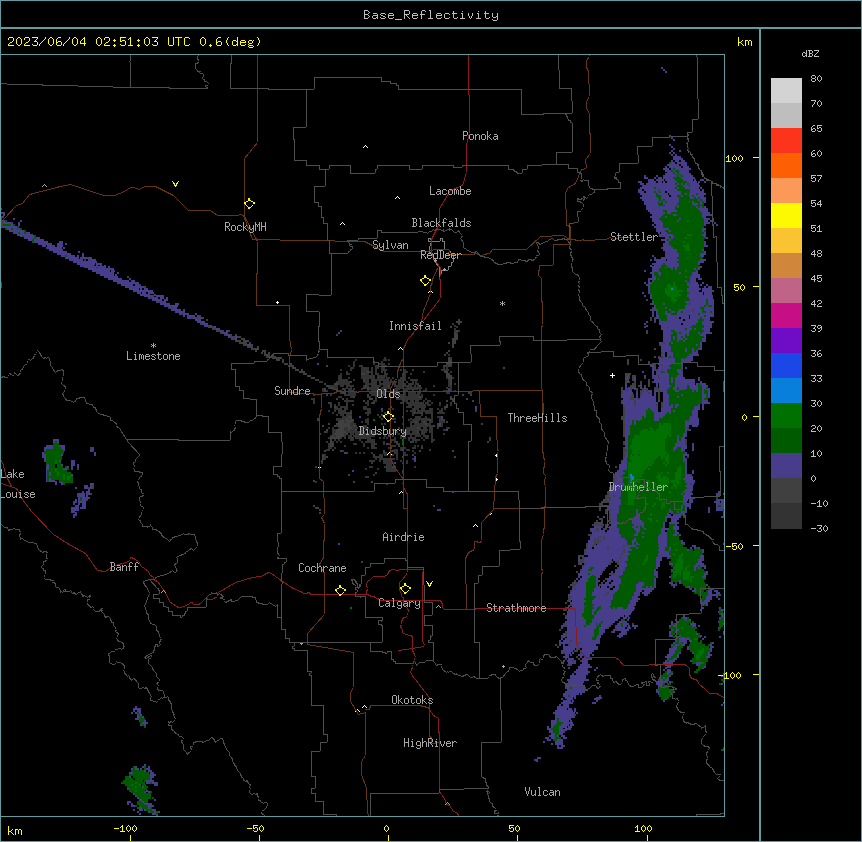Pick the white 80 dBZ legend swatch
The image size is (862, 842).
pos(786,91)
